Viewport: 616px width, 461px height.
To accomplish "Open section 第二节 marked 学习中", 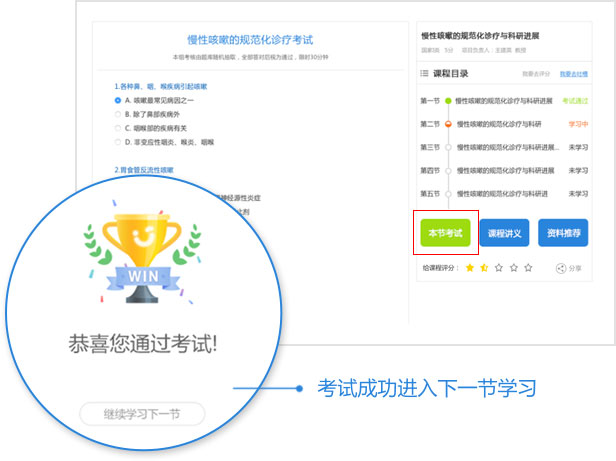I will [x=497, y=124].
